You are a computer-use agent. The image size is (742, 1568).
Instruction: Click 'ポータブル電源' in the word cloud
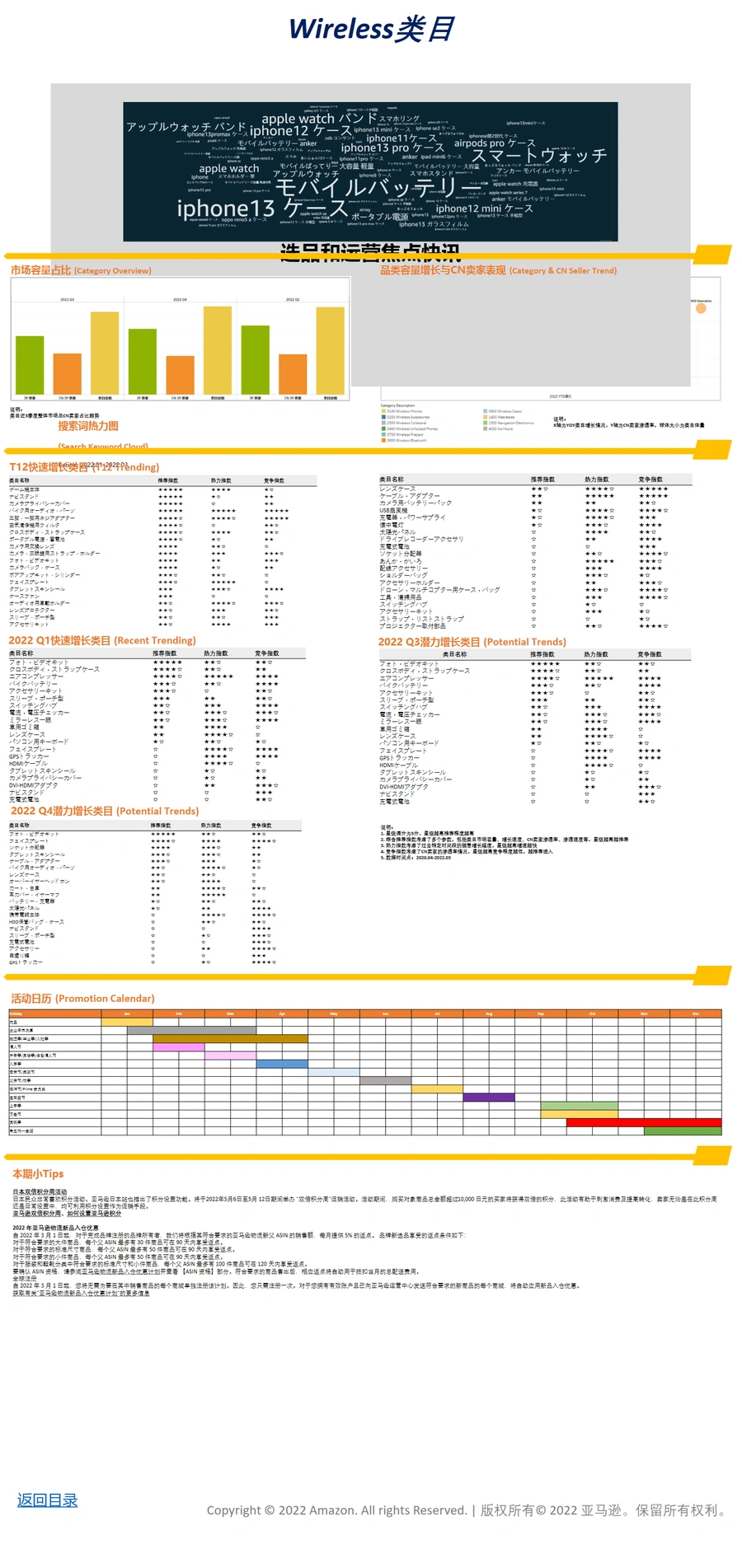coord(379,218)
